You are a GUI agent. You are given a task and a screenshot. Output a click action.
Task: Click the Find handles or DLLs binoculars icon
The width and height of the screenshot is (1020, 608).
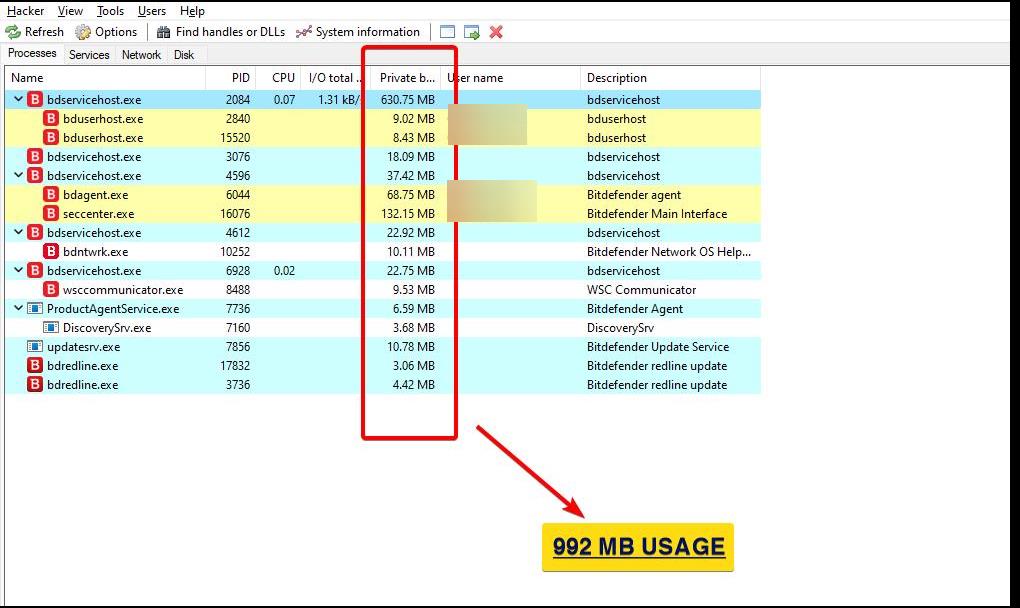coord(164,32)
